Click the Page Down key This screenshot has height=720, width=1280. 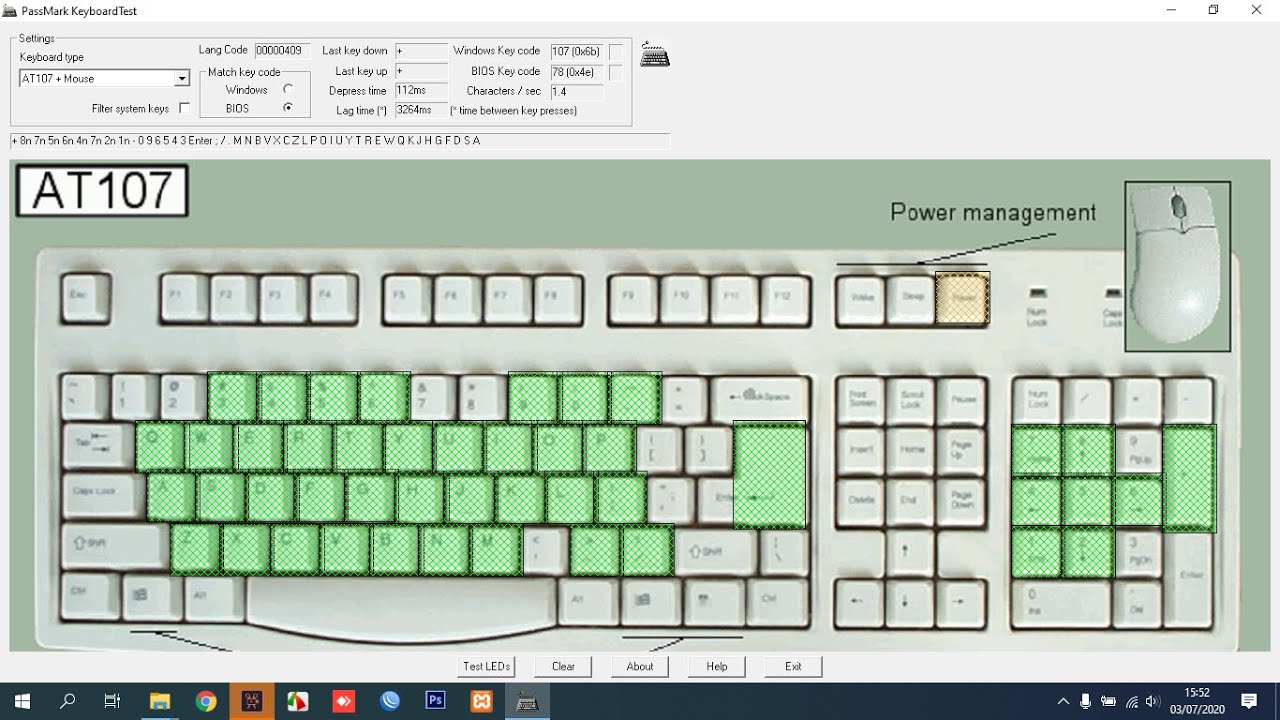click(x=962, y=500)
